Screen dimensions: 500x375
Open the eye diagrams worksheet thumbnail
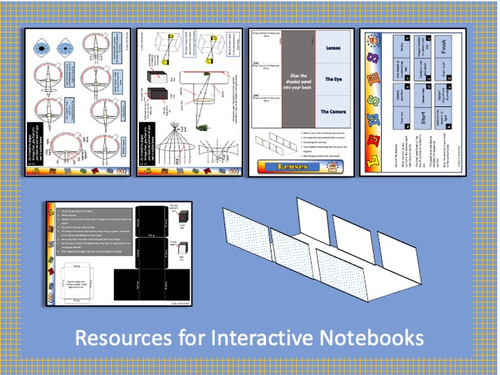[78, 102]
